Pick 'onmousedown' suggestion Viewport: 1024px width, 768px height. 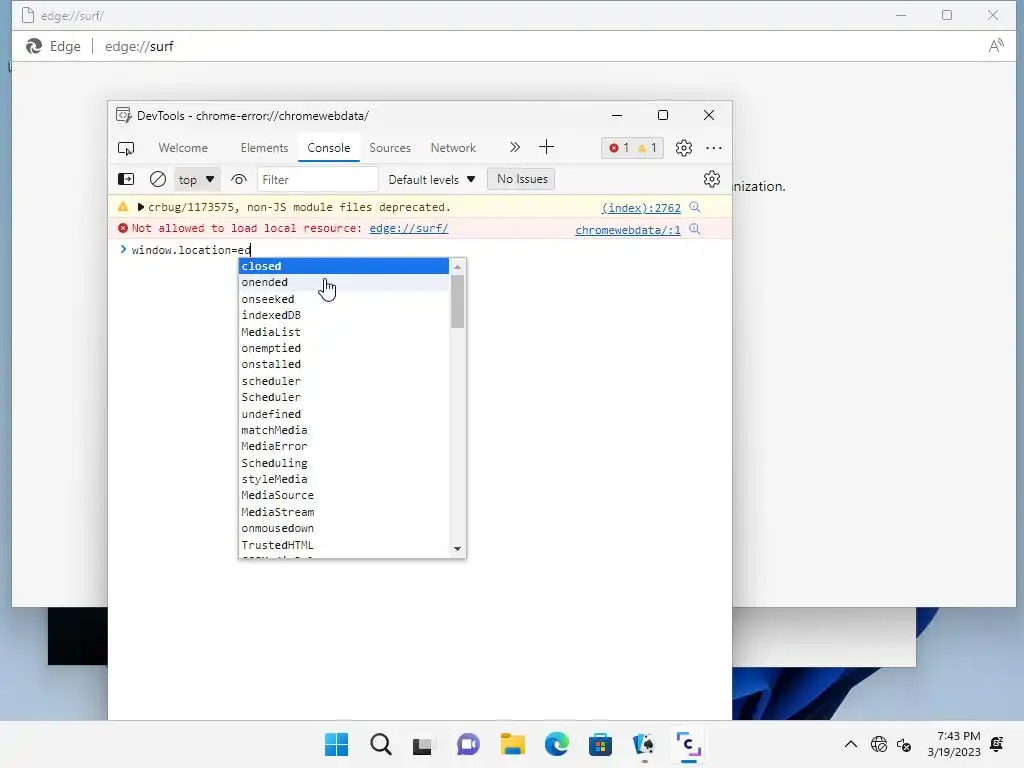click(x=344, y=528)
